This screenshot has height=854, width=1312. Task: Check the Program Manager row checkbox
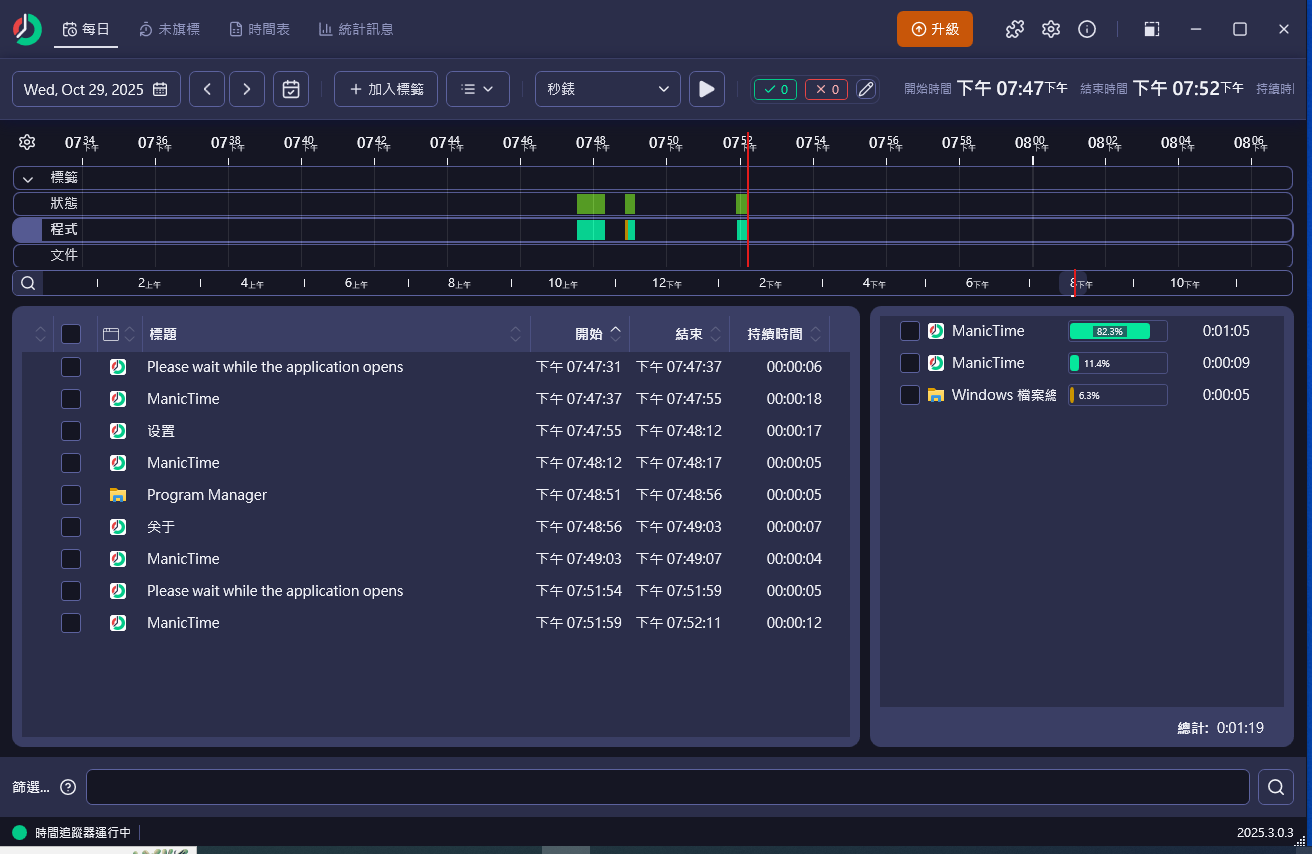(x=71, y=495)
